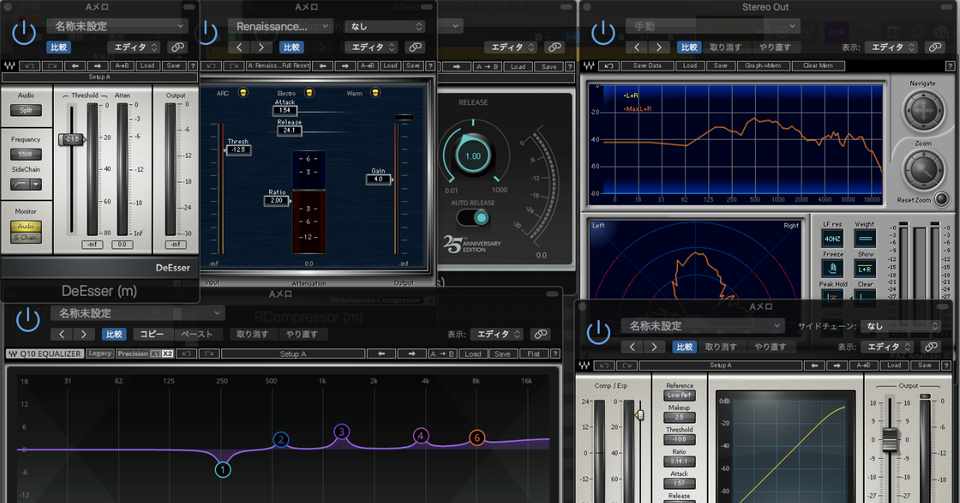Click Legacy mode tab in Q10 toolbar

[x=100, y=354]
